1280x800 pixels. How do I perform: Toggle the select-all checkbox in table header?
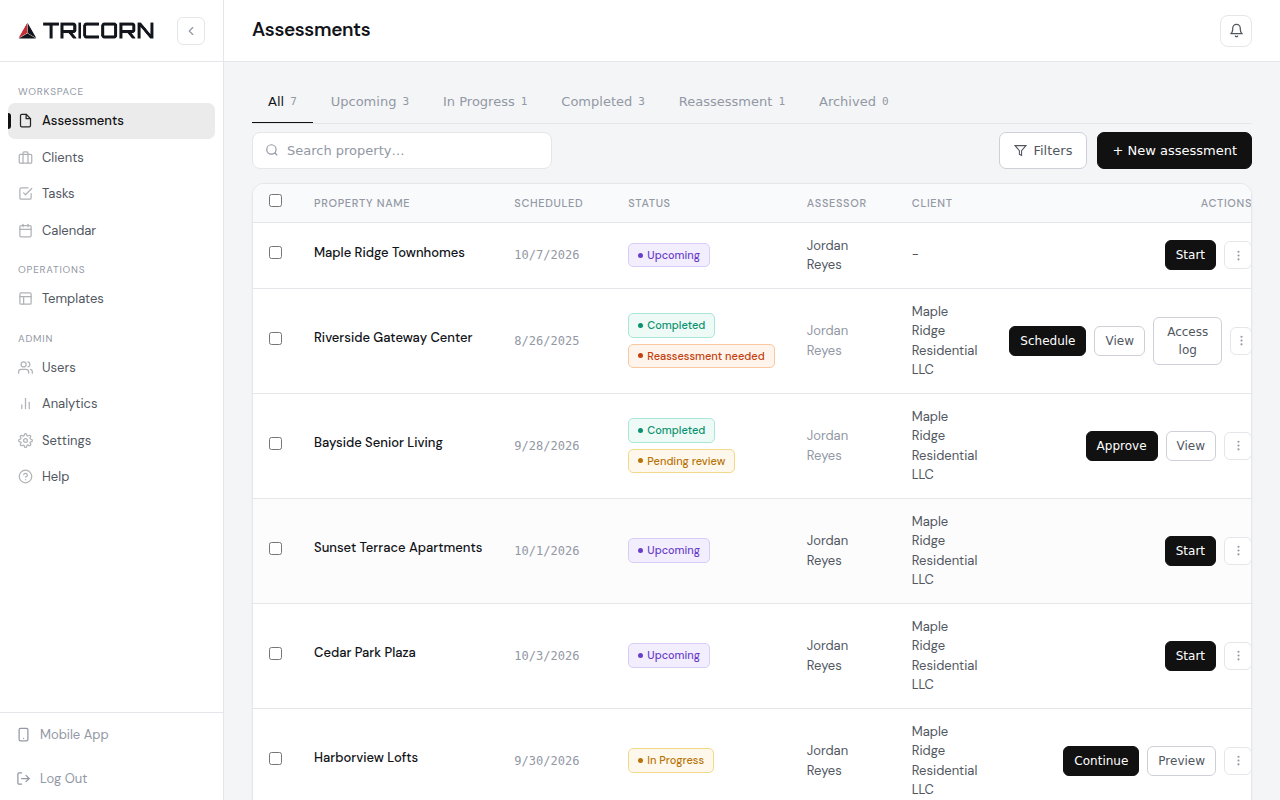pyautogui.click(x=276, y=201)
